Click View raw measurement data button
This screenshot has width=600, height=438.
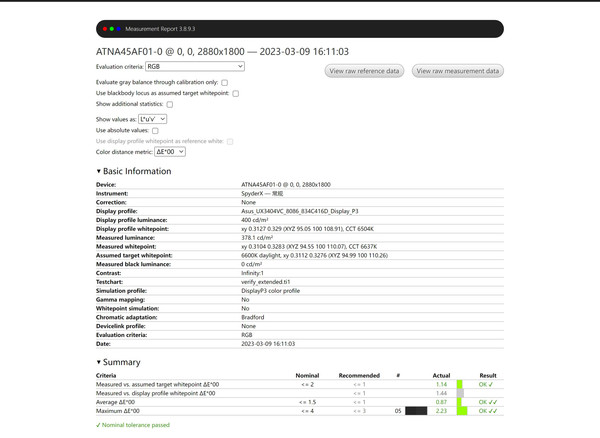[458, 71]
